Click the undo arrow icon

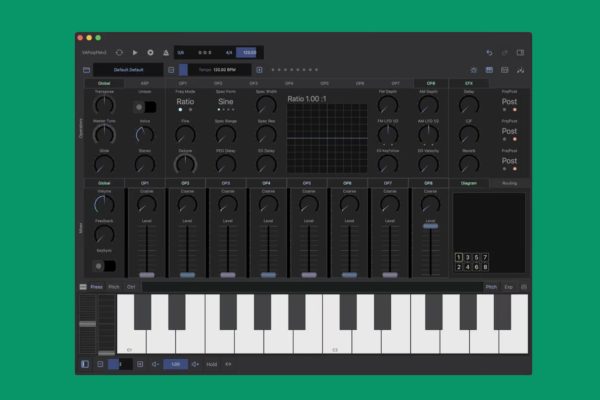coord(489,52)
